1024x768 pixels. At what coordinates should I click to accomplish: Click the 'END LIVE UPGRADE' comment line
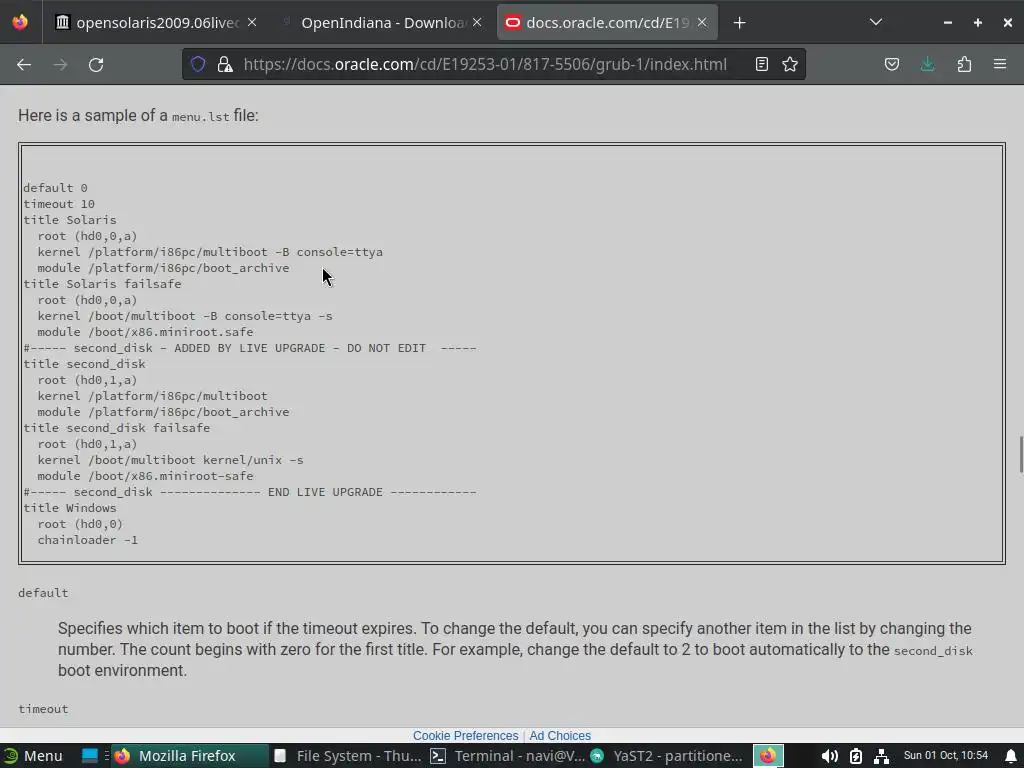(250, 492)
